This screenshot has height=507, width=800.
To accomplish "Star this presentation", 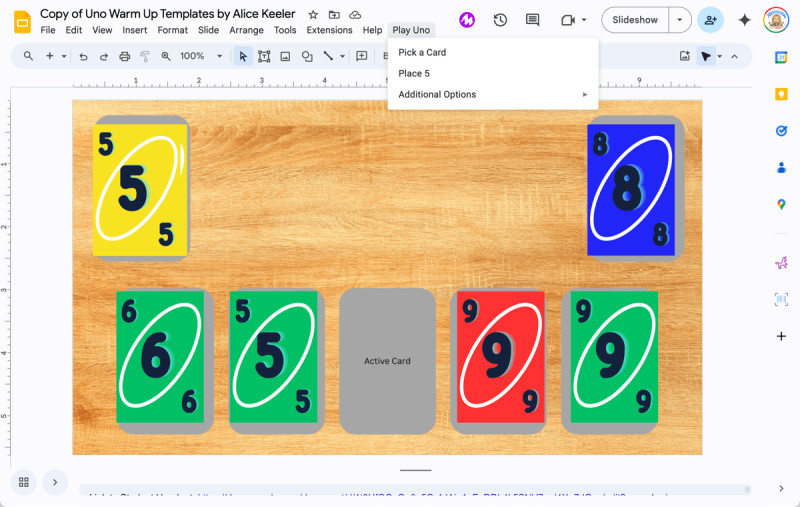I will [x=313, y=15].
